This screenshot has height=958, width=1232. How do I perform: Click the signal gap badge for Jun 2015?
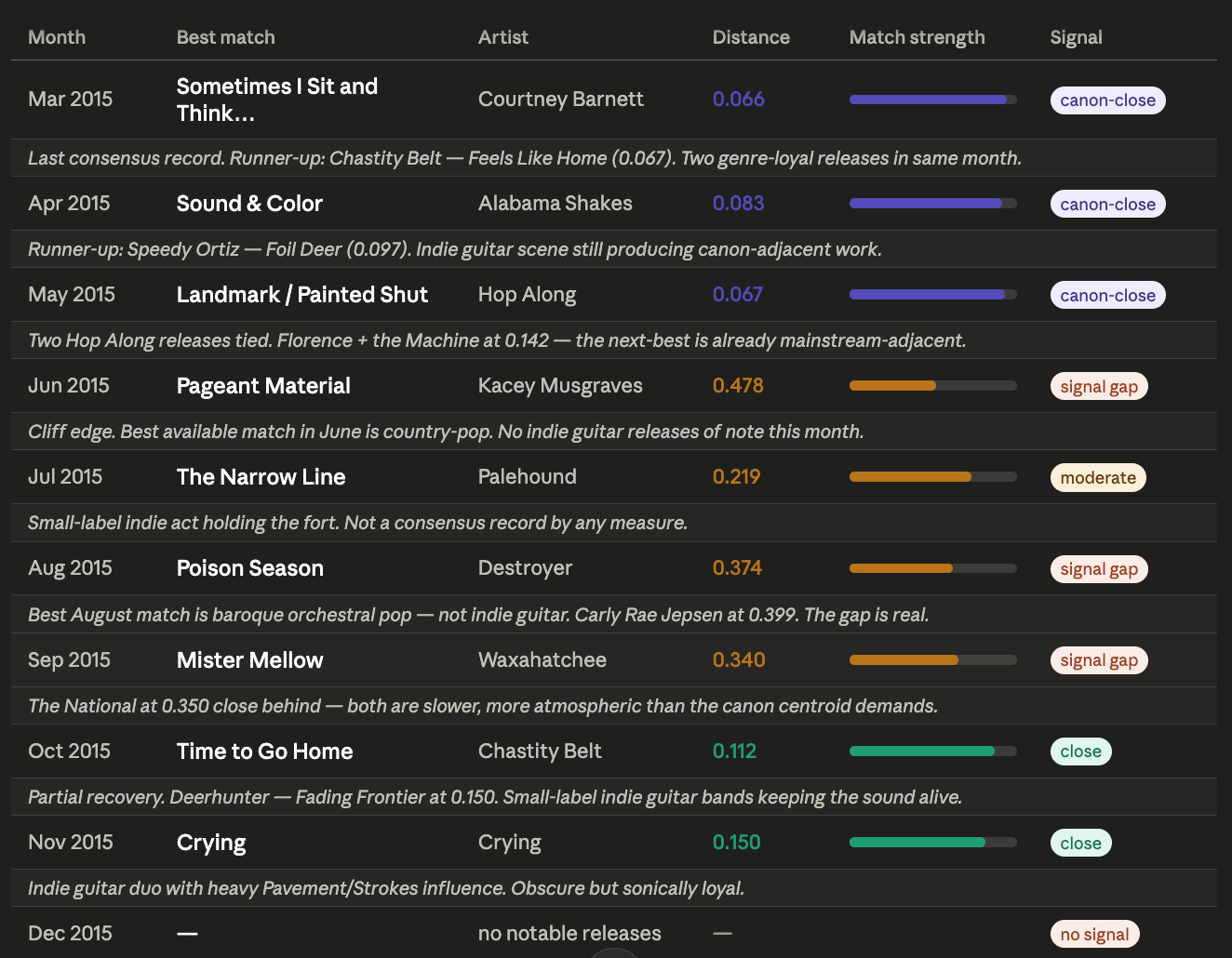click(x=1099, y=387)
